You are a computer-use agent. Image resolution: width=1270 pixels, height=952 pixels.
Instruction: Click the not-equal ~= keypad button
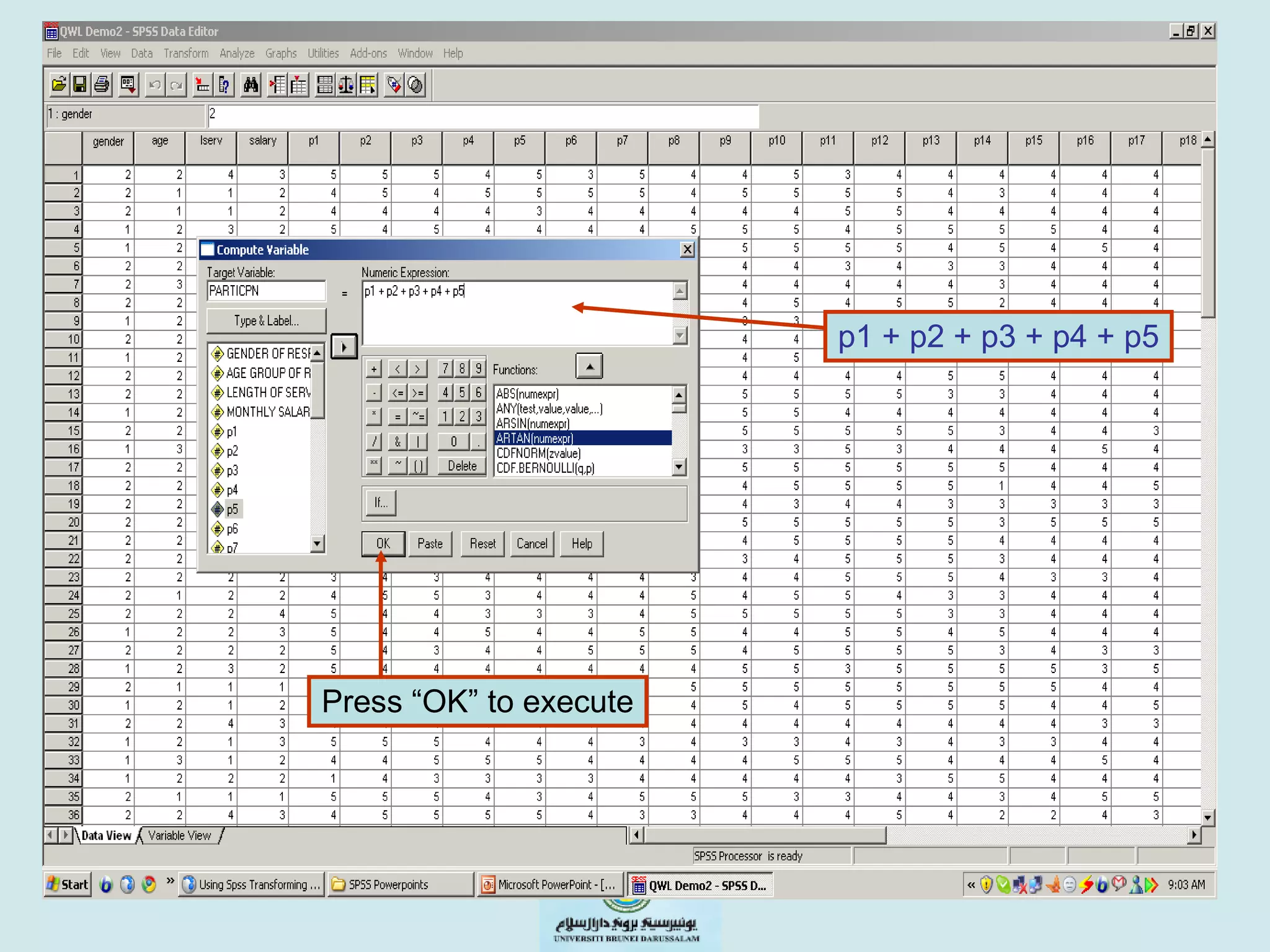419,417
